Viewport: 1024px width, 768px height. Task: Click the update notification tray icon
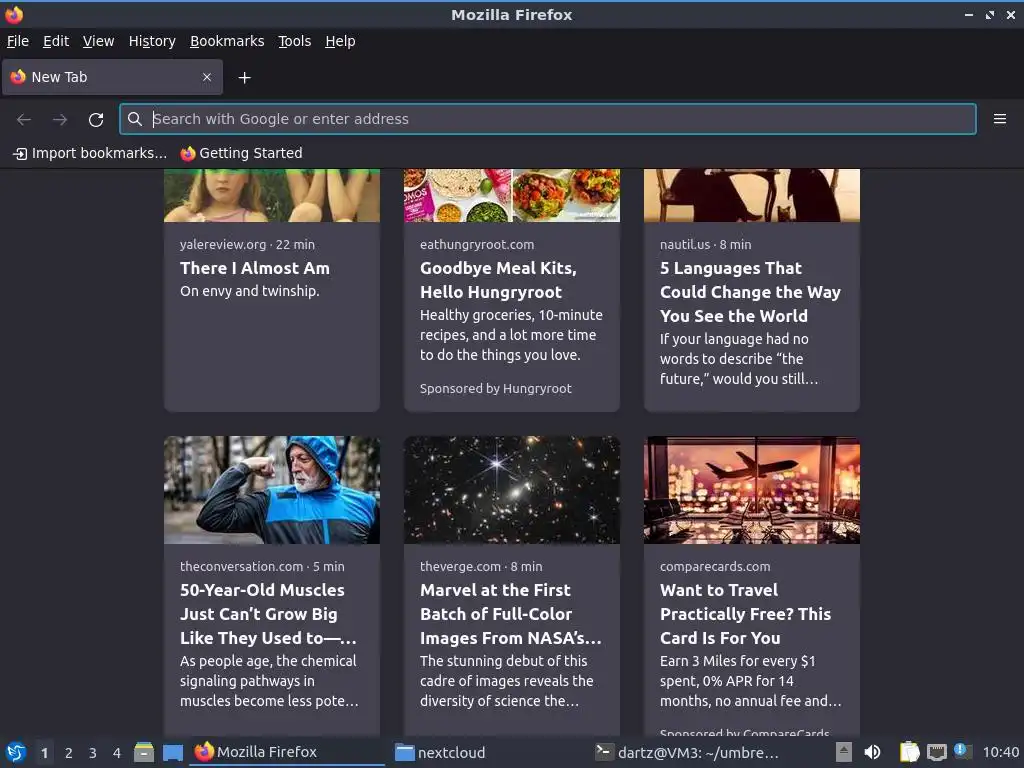click(x=962, y=751)
